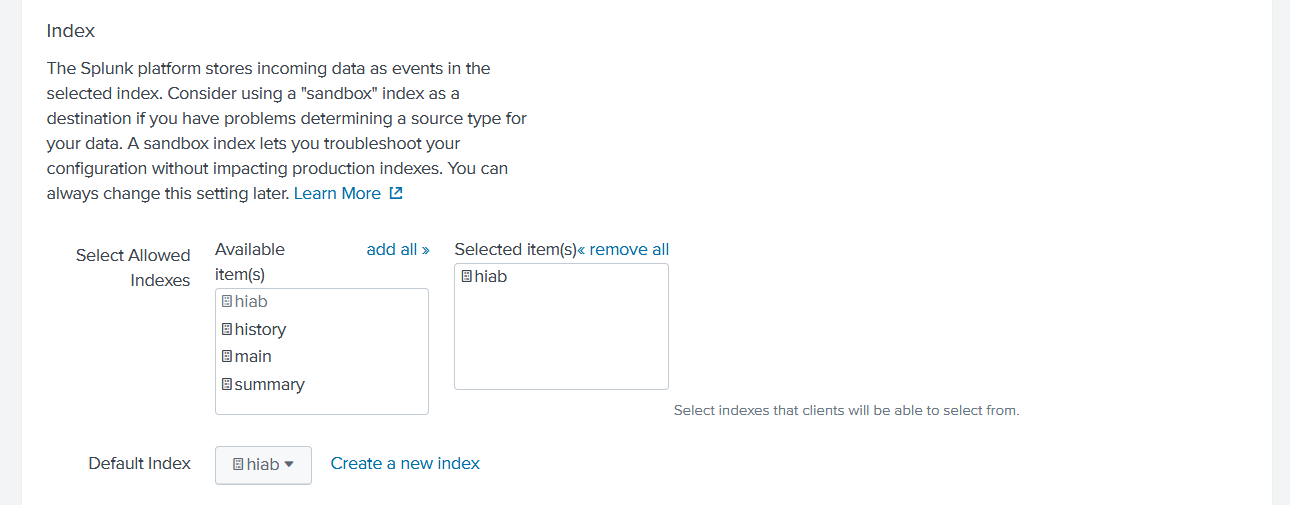1290x505 pixels.
Task: Add the main index to selected items
Action: [253, 357]
